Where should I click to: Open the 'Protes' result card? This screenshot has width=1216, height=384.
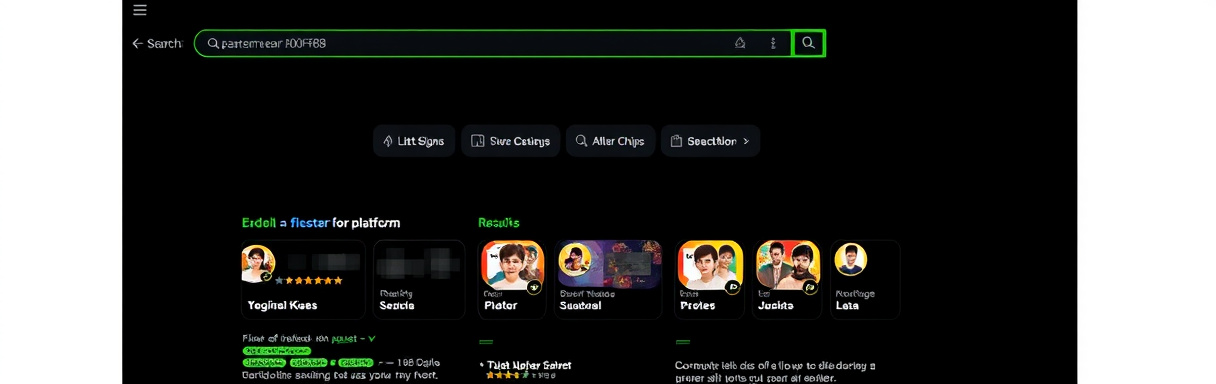(x=710, y=279)
